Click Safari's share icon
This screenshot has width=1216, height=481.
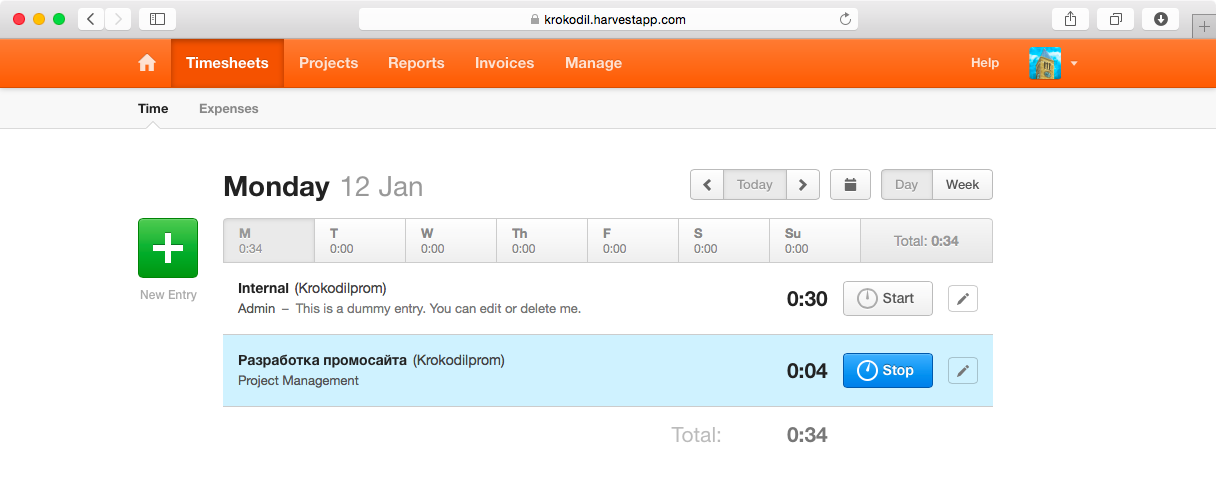point(1070,19)
